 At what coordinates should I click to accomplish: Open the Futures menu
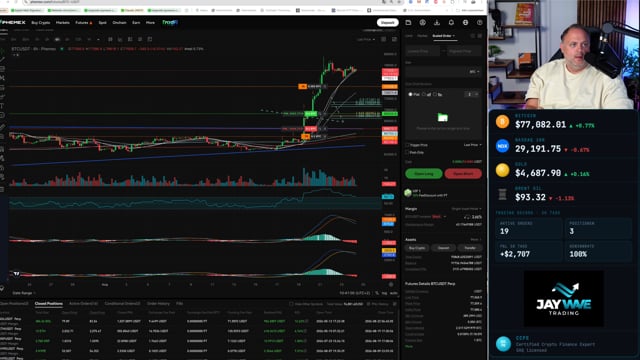(x=84, y=23)
